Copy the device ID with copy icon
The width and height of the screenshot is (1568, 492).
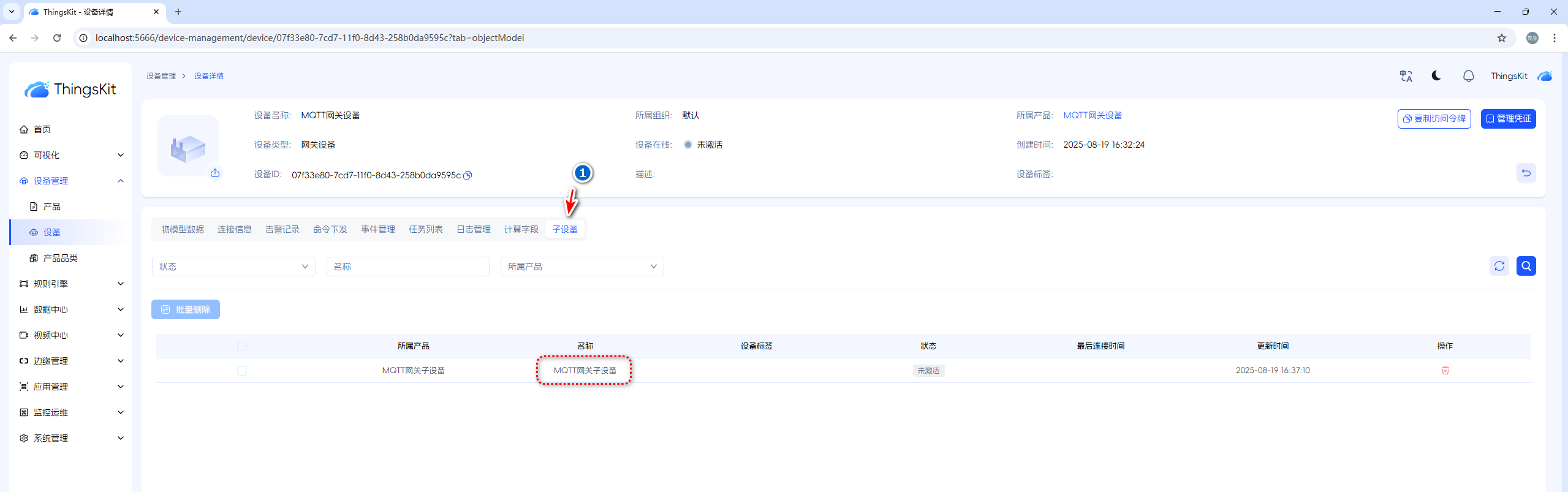(x=468, y=175)
